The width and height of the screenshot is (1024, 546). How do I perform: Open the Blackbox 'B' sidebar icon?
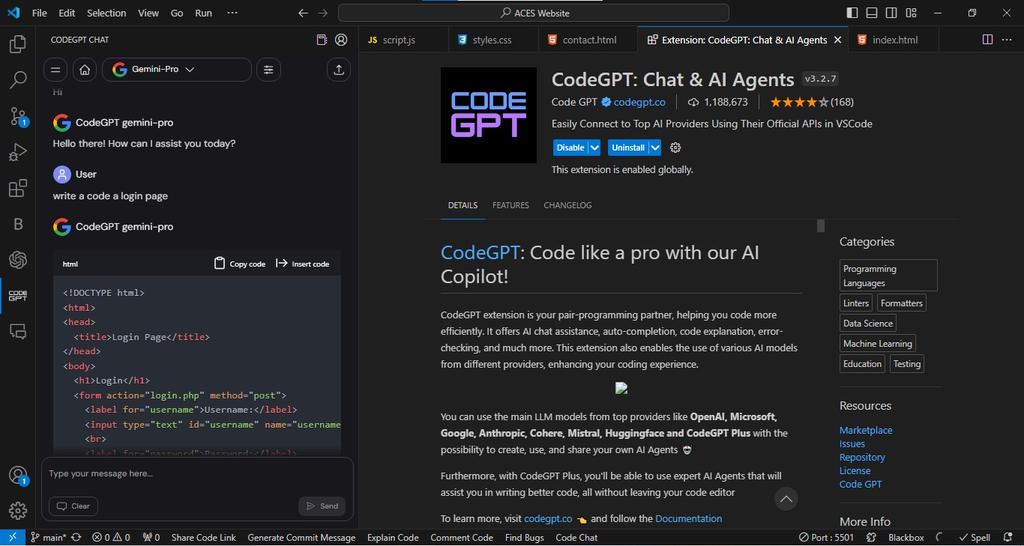tap(18, 224)
